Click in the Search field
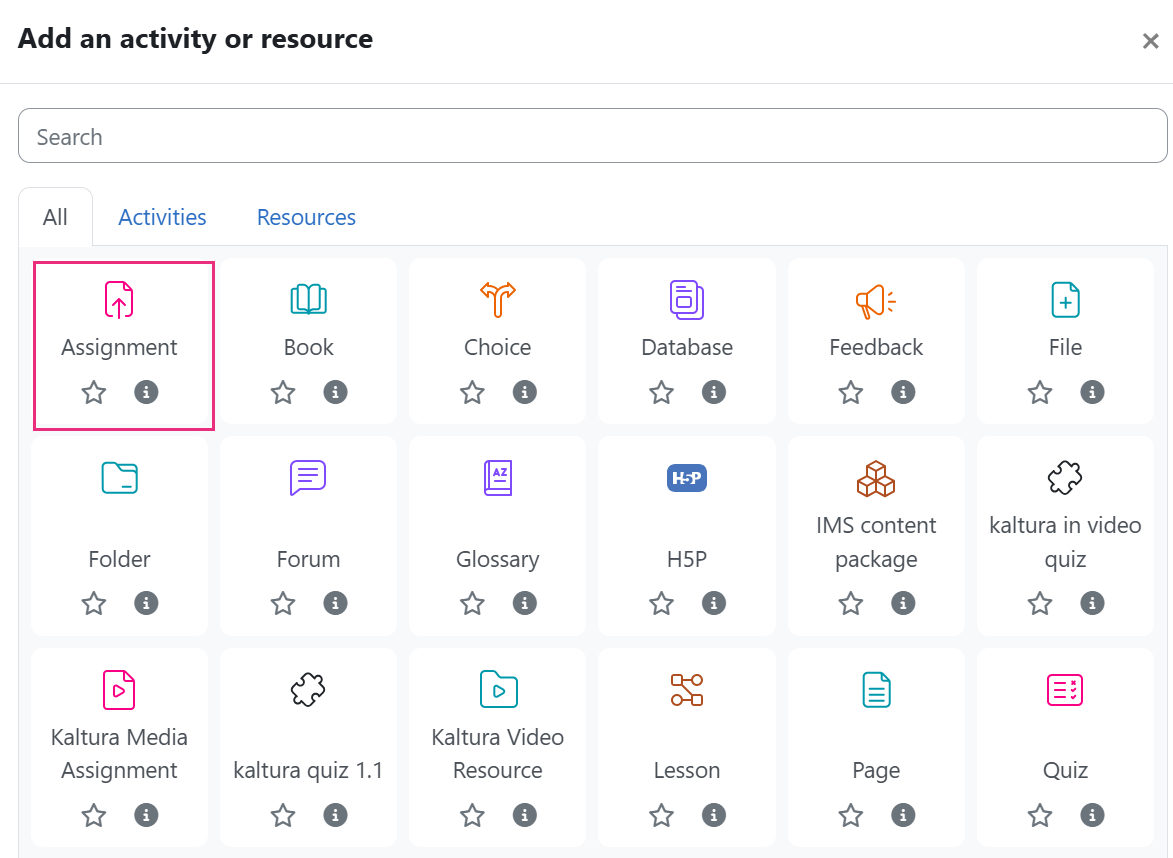Viewport: 1173px width, 858px height. pos(592,136)
